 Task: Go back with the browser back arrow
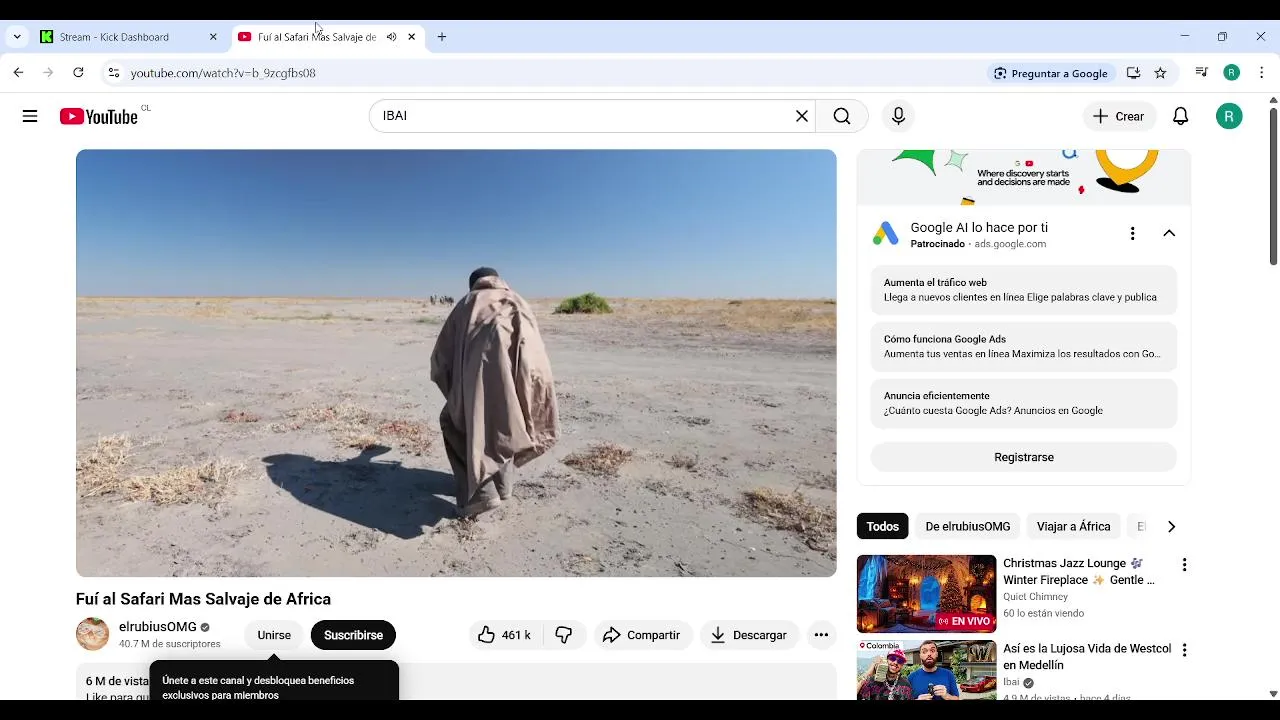[18, 73]
